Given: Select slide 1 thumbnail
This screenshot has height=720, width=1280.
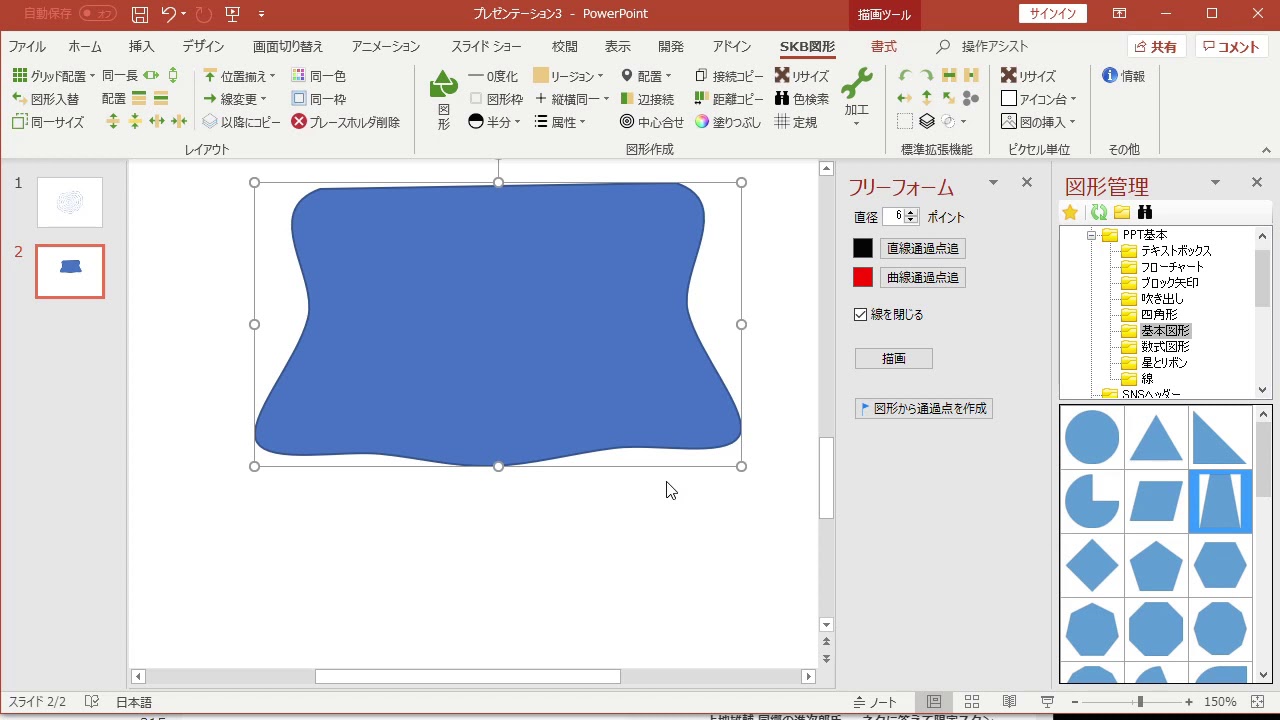Looking at the screenshot, I should [70, 203].
